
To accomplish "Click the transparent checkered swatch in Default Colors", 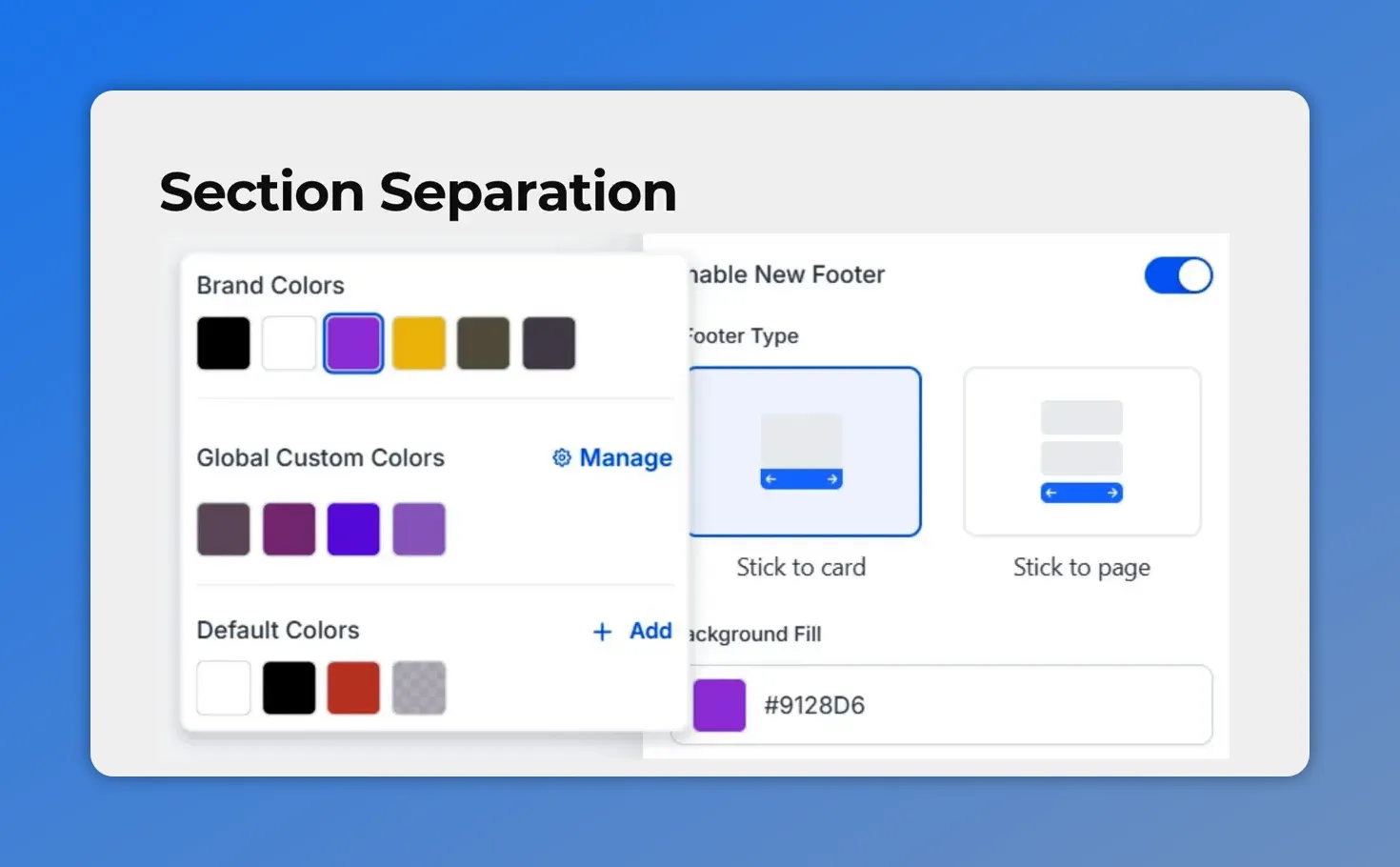I will pyautogui.click(x=419, y=687).
